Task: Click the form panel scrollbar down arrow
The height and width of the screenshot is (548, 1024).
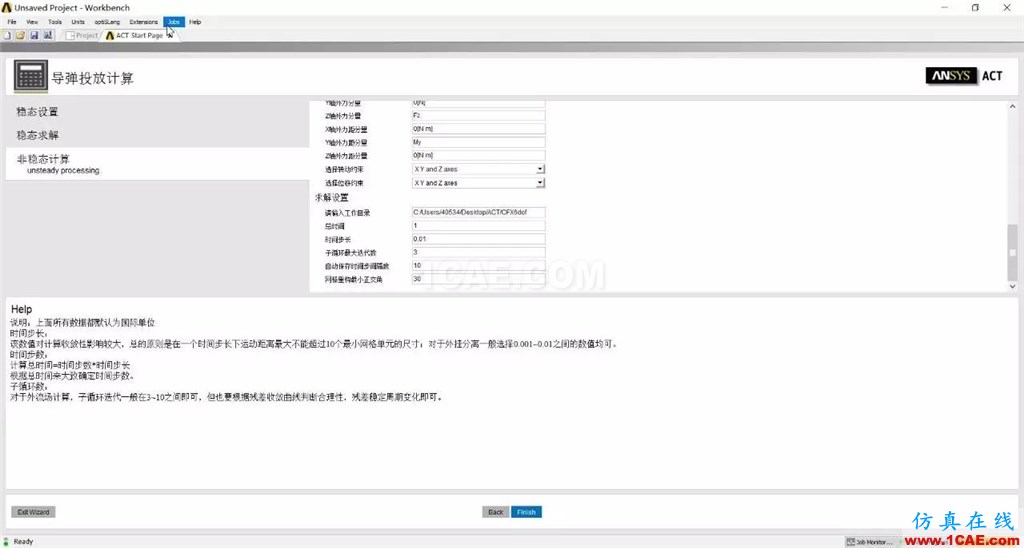Action: pos(1012,286)
